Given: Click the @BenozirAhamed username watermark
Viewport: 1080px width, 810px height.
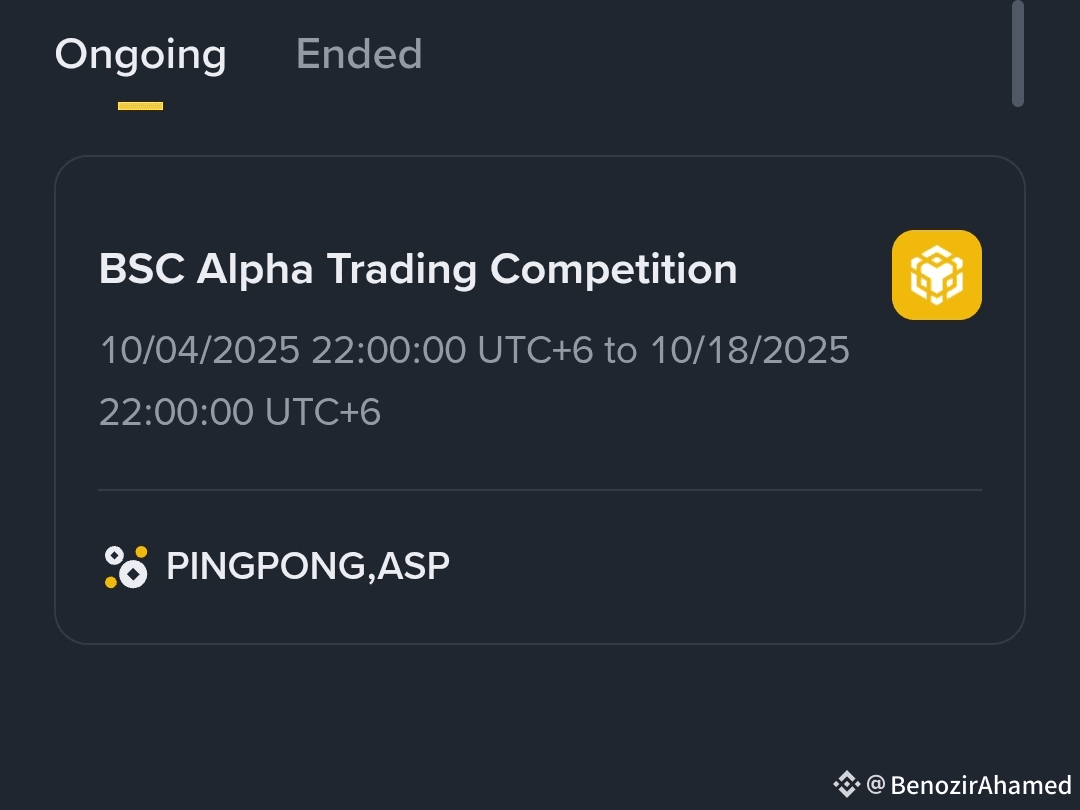Looking at the screenshot, I should point(969,785).
